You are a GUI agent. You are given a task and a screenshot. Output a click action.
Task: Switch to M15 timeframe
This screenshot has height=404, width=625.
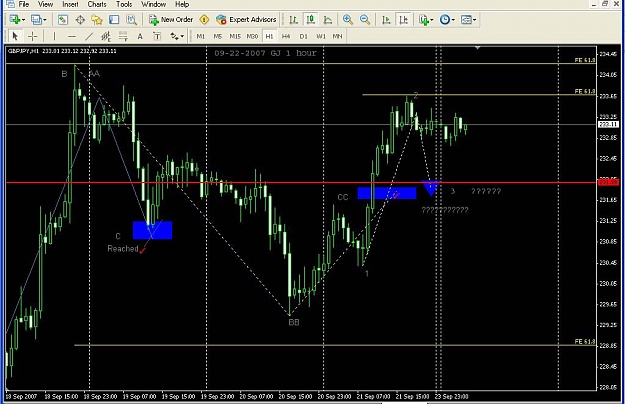click(235, 36)
